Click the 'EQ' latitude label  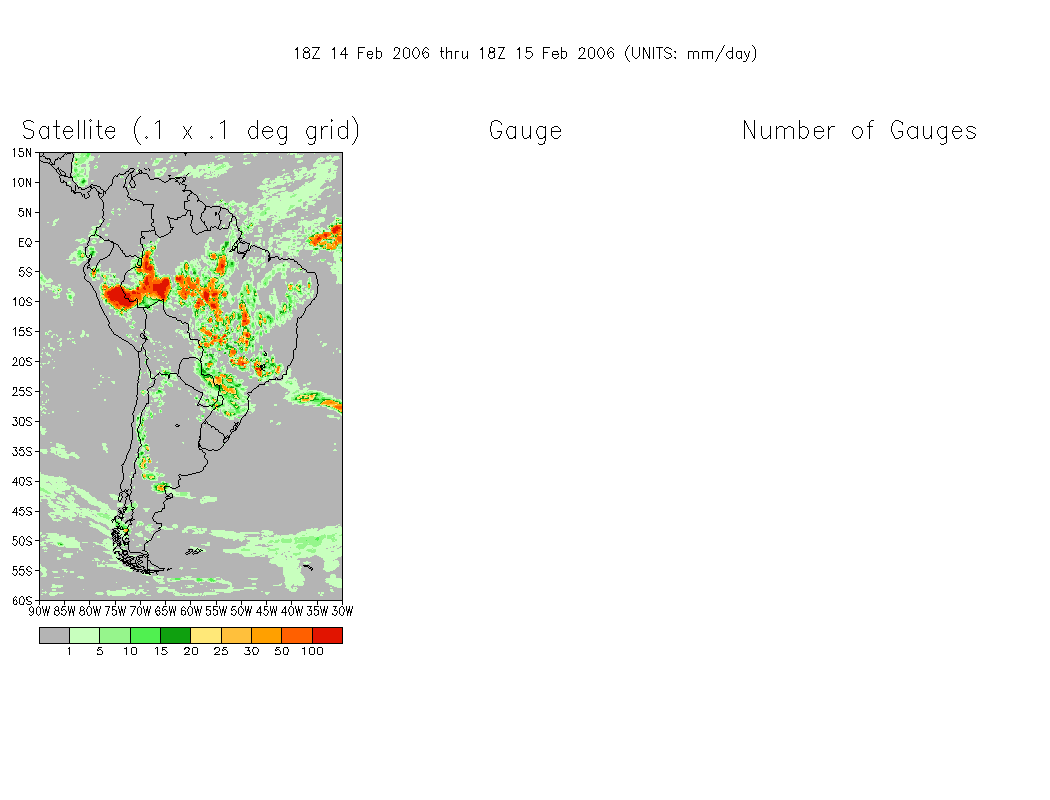click(x=24, y=242)
